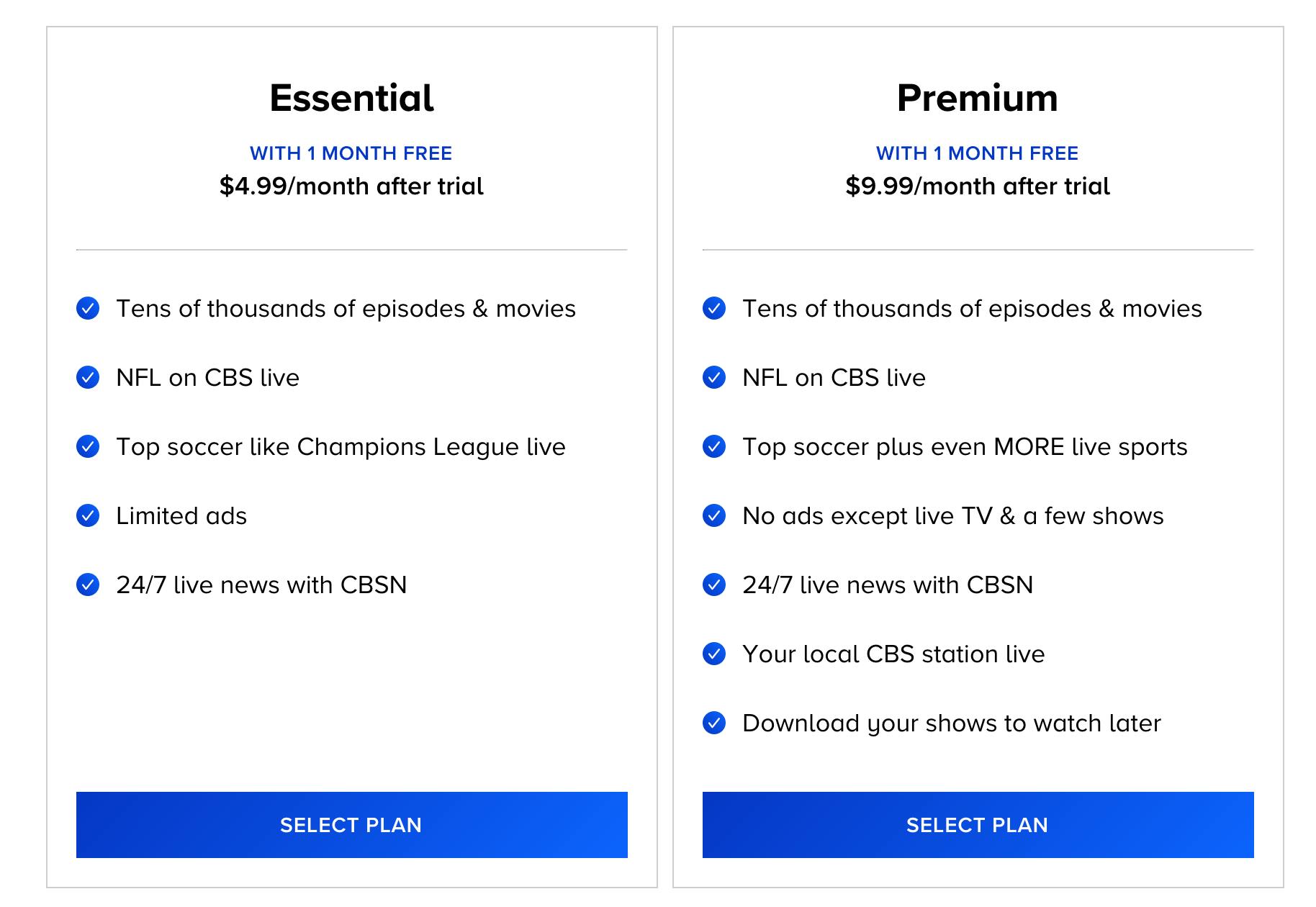Click Essential plan's NFL on CBS checkmark
This screenshot has width=1316, height=907.
[x=88, y=377]
